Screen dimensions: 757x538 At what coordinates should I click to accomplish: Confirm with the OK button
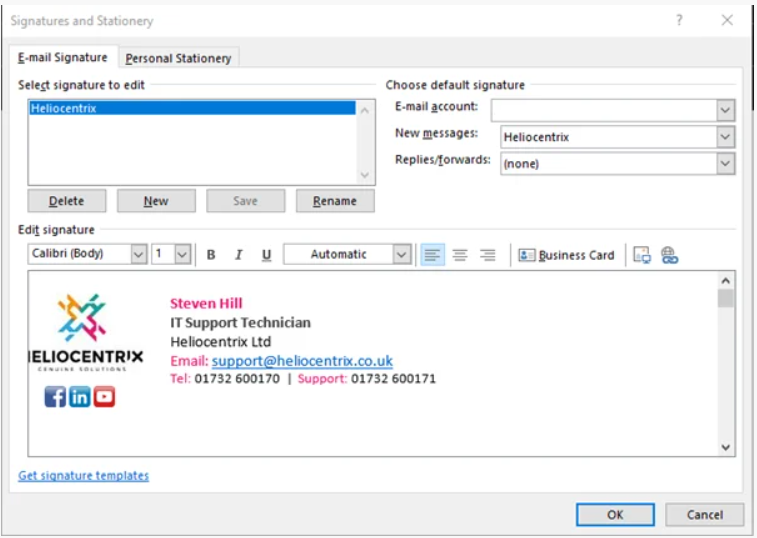pos(615,515)
